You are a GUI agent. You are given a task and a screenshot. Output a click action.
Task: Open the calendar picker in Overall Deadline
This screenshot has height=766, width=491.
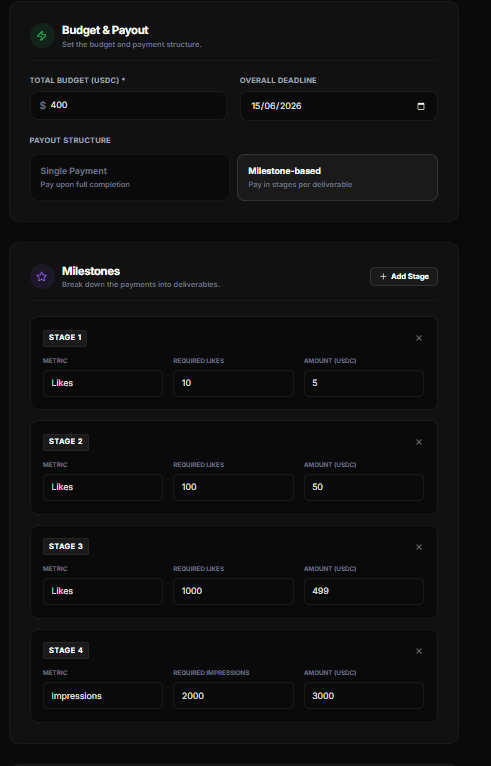[x=421, y=106]
